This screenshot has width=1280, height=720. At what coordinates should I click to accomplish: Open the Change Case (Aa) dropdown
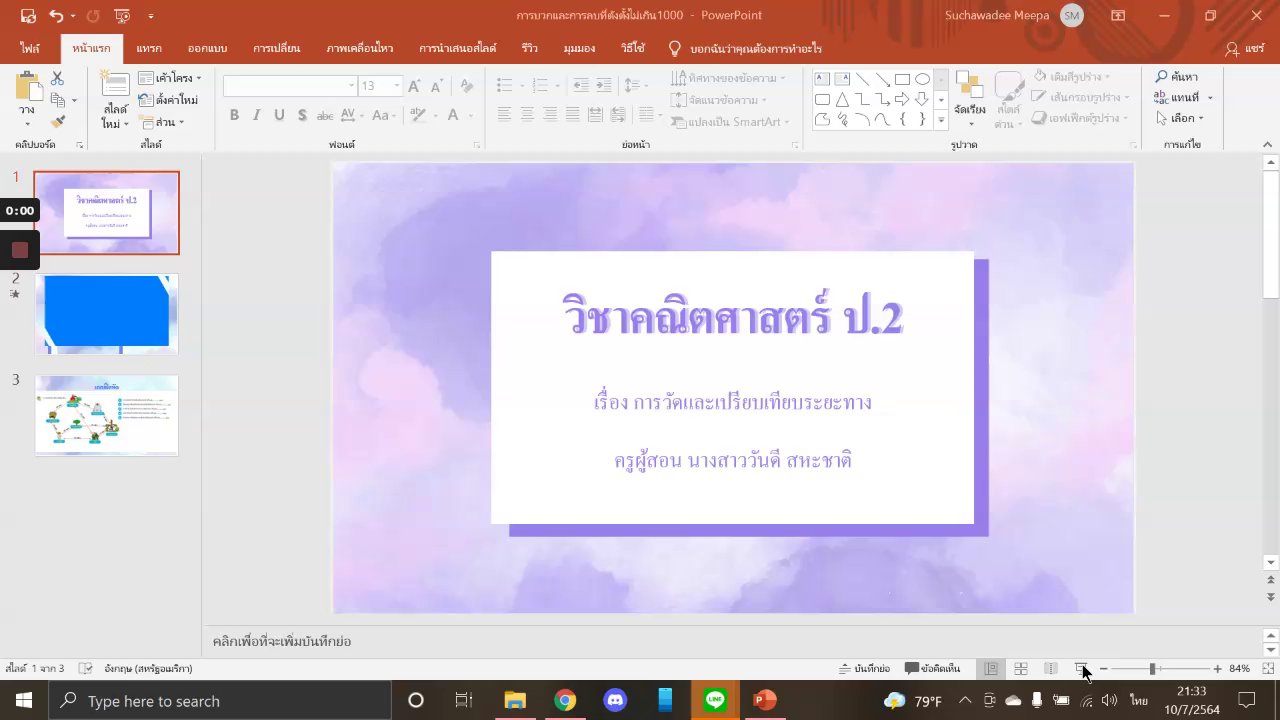pyautogui.click(x=385, y=115)
